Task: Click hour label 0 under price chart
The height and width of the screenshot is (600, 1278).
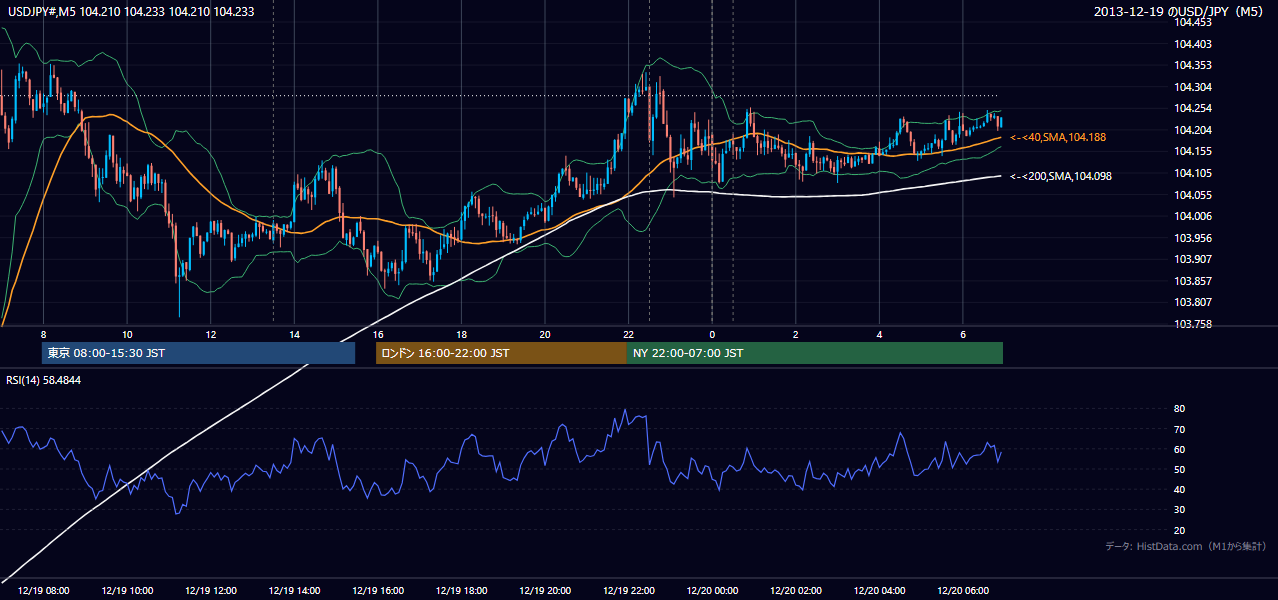Action: coord(712,334)
